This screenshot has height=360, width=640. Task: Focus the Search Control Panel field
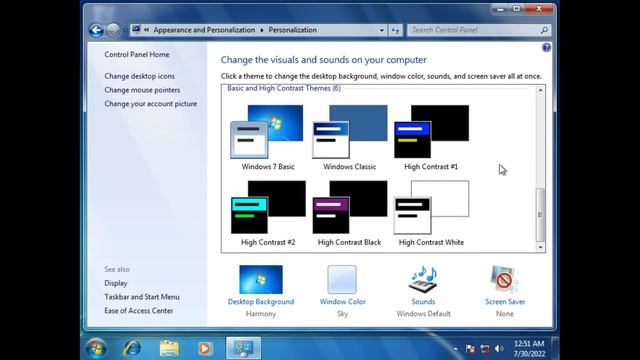tap(474, 30)
